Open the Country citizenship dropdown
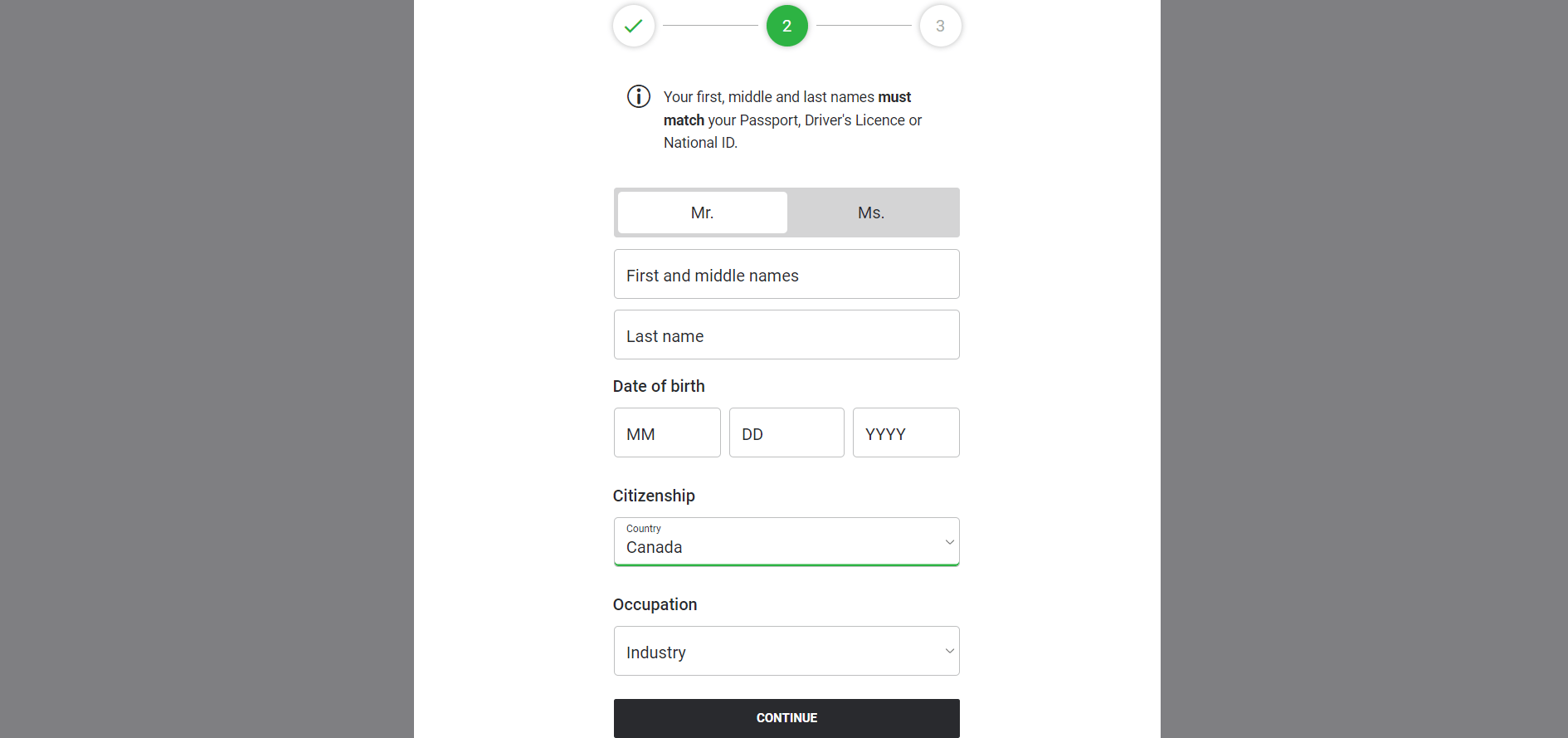Screen dimensions: 1568x738 pyautogui.click(x=786, y=541)
